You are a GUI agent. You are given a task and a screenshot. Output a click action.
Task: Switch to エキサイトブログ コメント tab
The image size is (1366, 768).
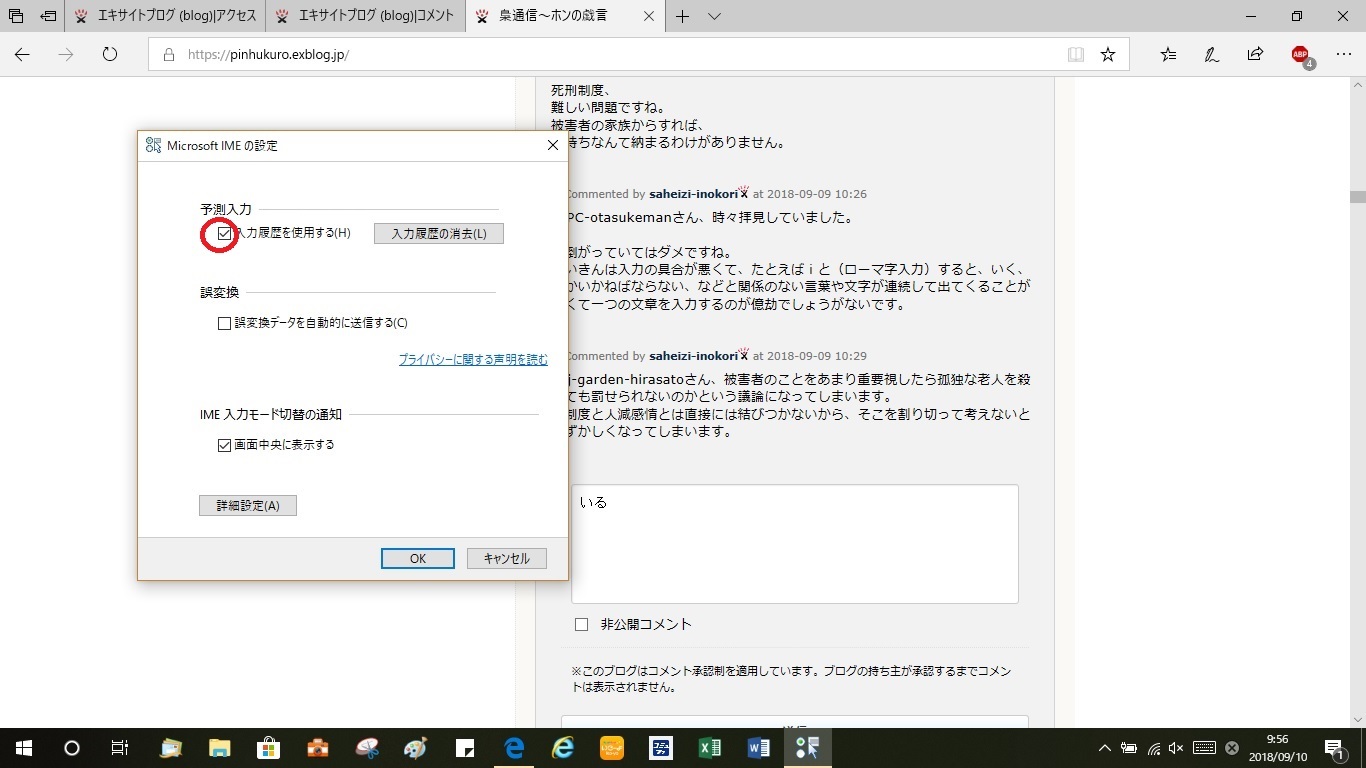(365, 16)
